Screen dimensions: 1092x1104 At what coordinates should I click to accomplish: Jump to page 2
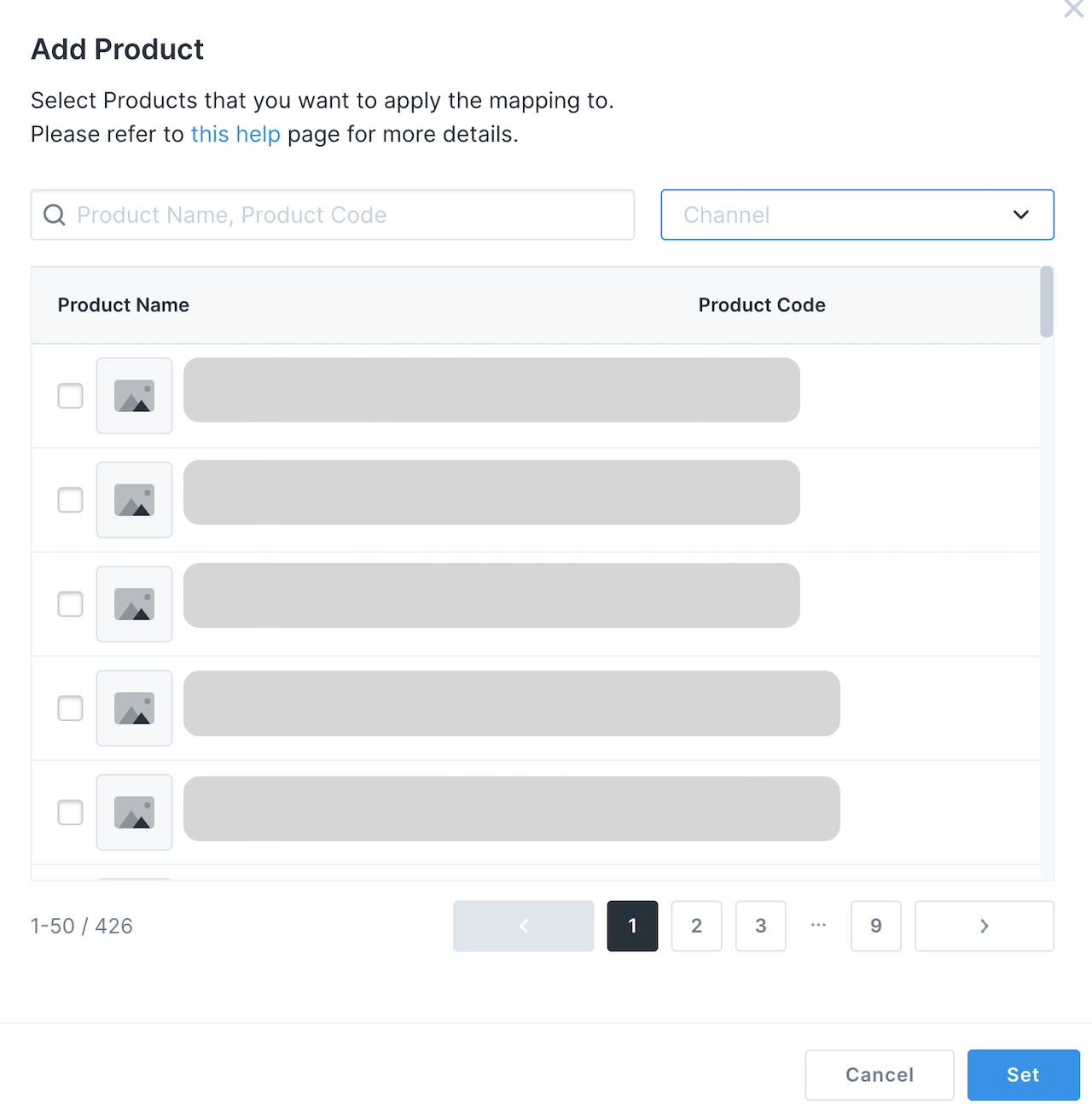pyautogui.click(x=696, y=926)
